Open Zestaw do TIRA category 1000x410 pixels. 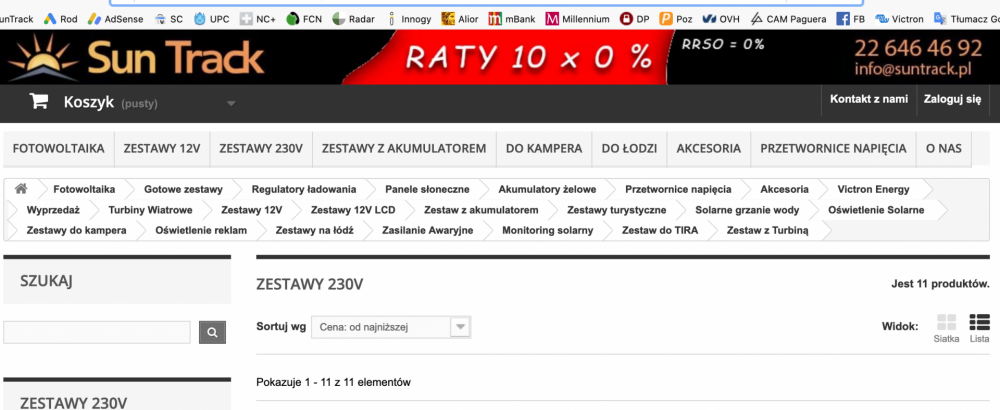tap(659, 230)
